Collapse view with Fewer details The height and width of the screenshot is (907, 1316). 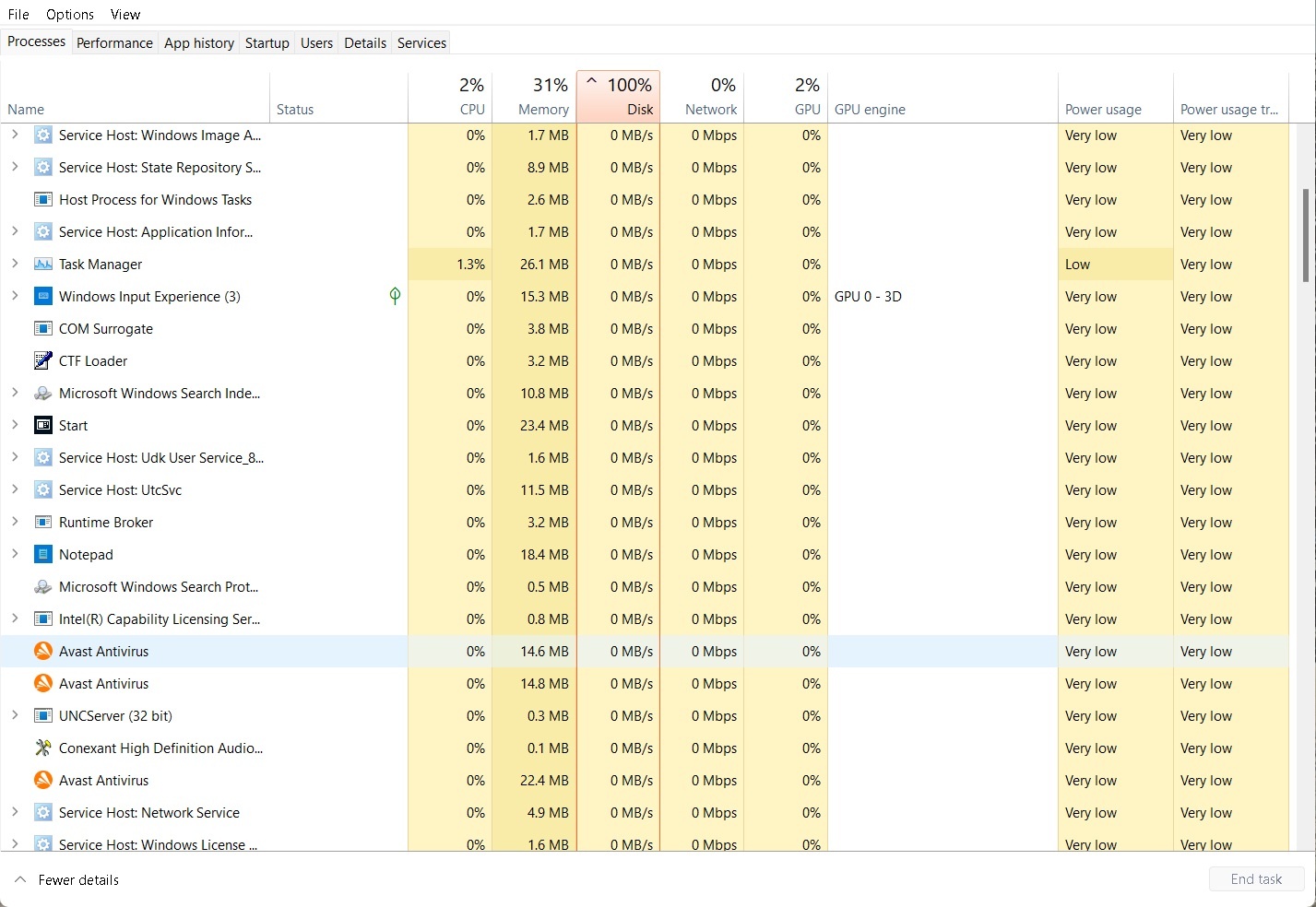[x=67, y=880]
